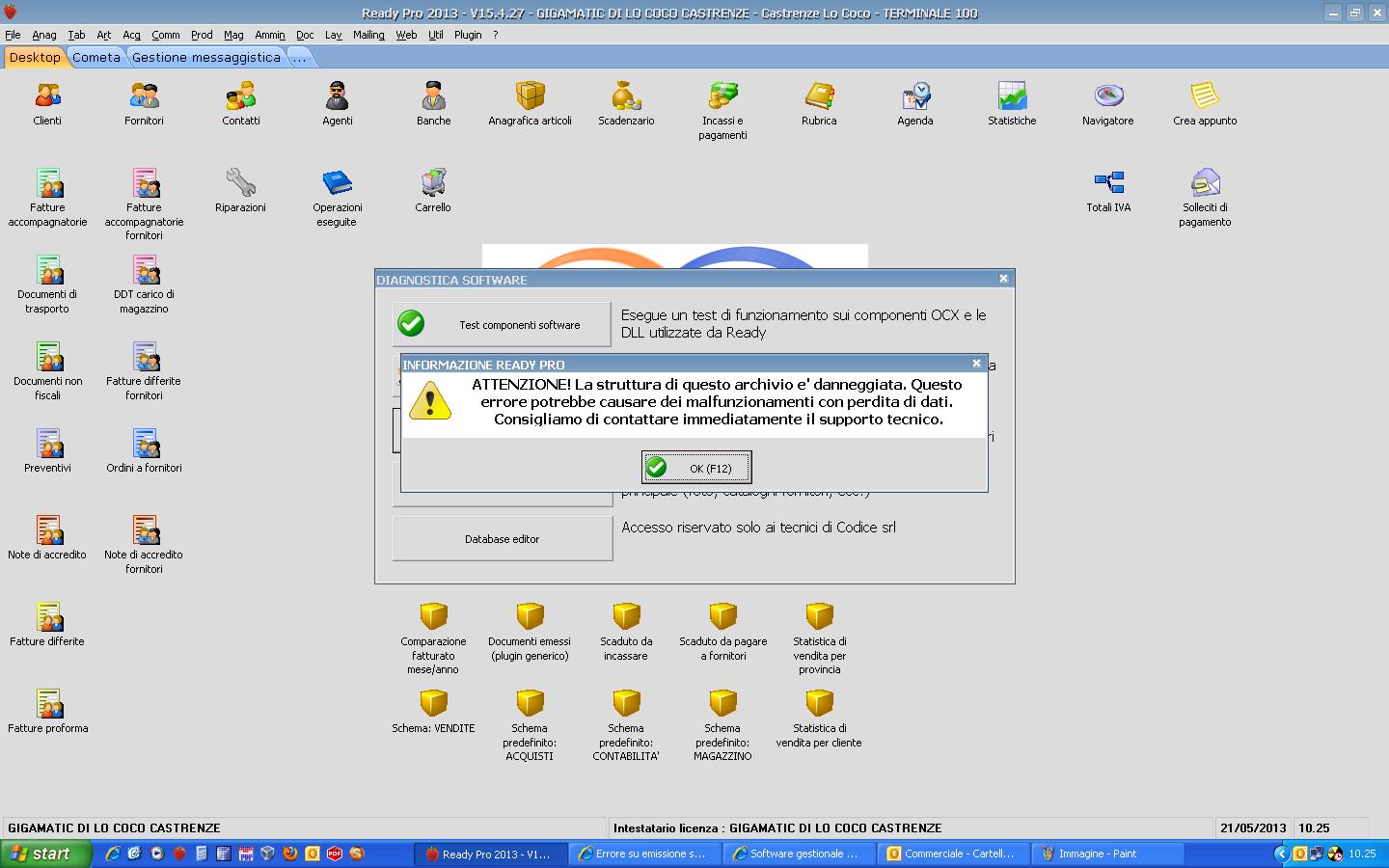Screen dimensions: 1389x868
Task: Click Test componenti software button
Action: (x=502, y=324)
